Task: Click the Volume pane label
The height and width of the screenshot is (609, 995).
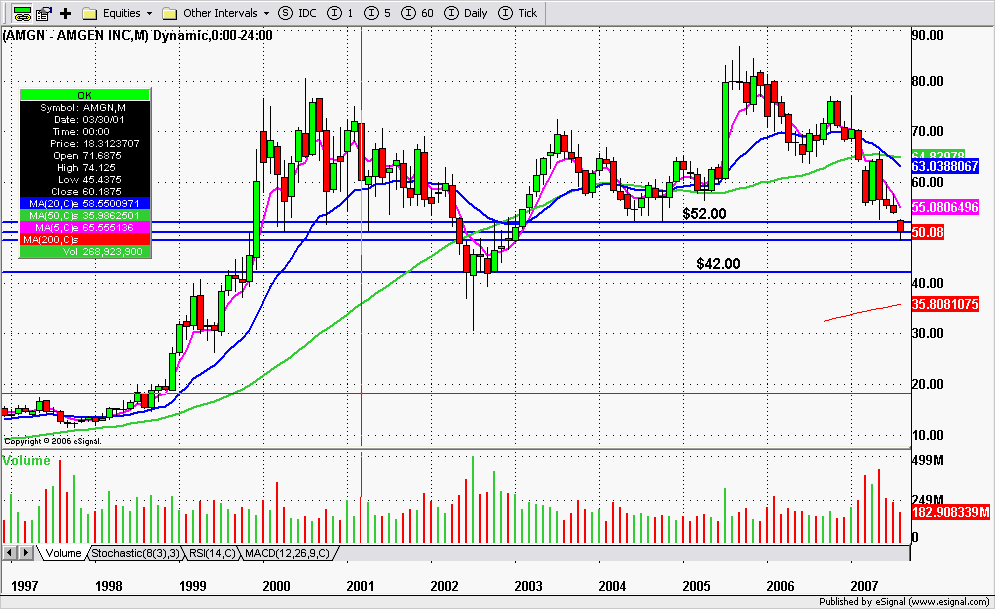Action: tap(26, 461)
